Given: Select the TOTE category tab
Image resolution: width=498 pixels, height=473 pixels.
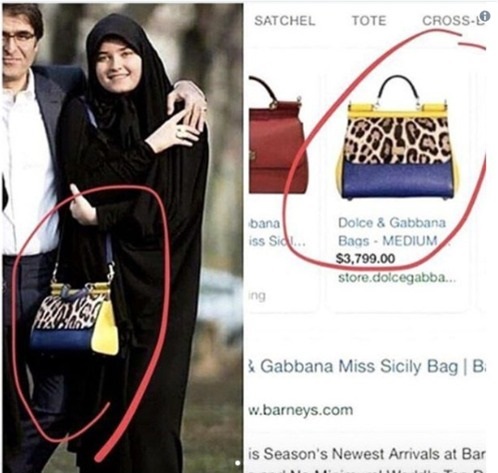Looking at the screenshot, I should (x=369, y=21).
